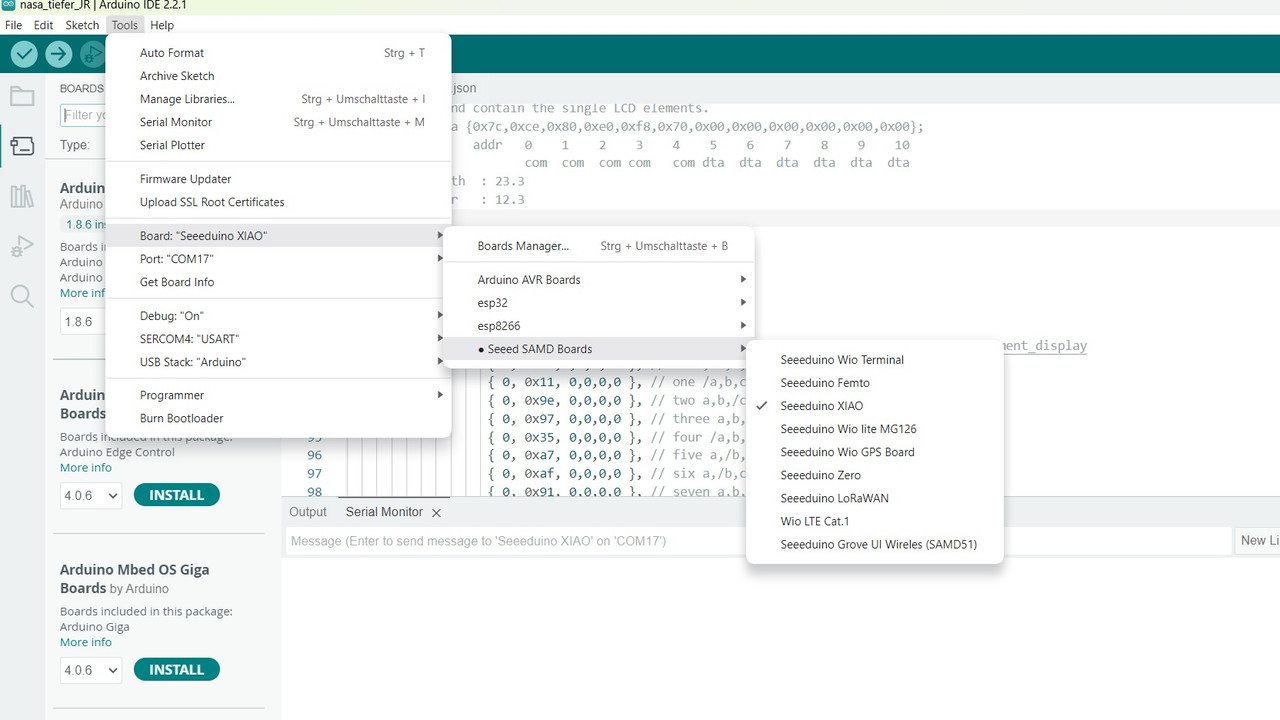Open the Edit menu
The height and width of the screenshot is (720, 1280).
pyautogui.click(x=43, y=25)
